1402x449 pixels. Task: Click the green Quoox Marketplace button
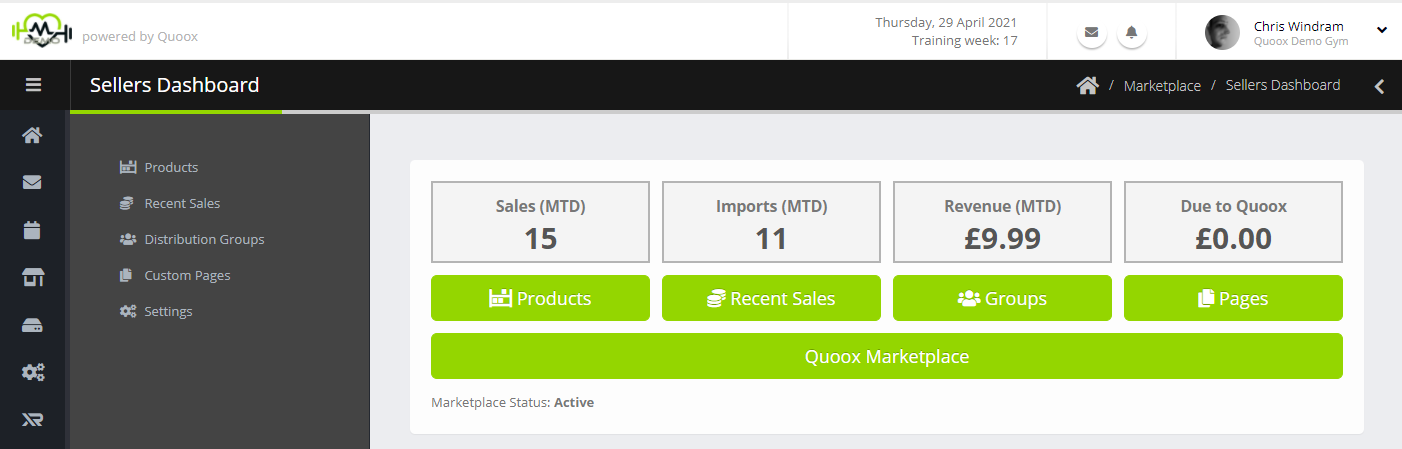(887, 356)
